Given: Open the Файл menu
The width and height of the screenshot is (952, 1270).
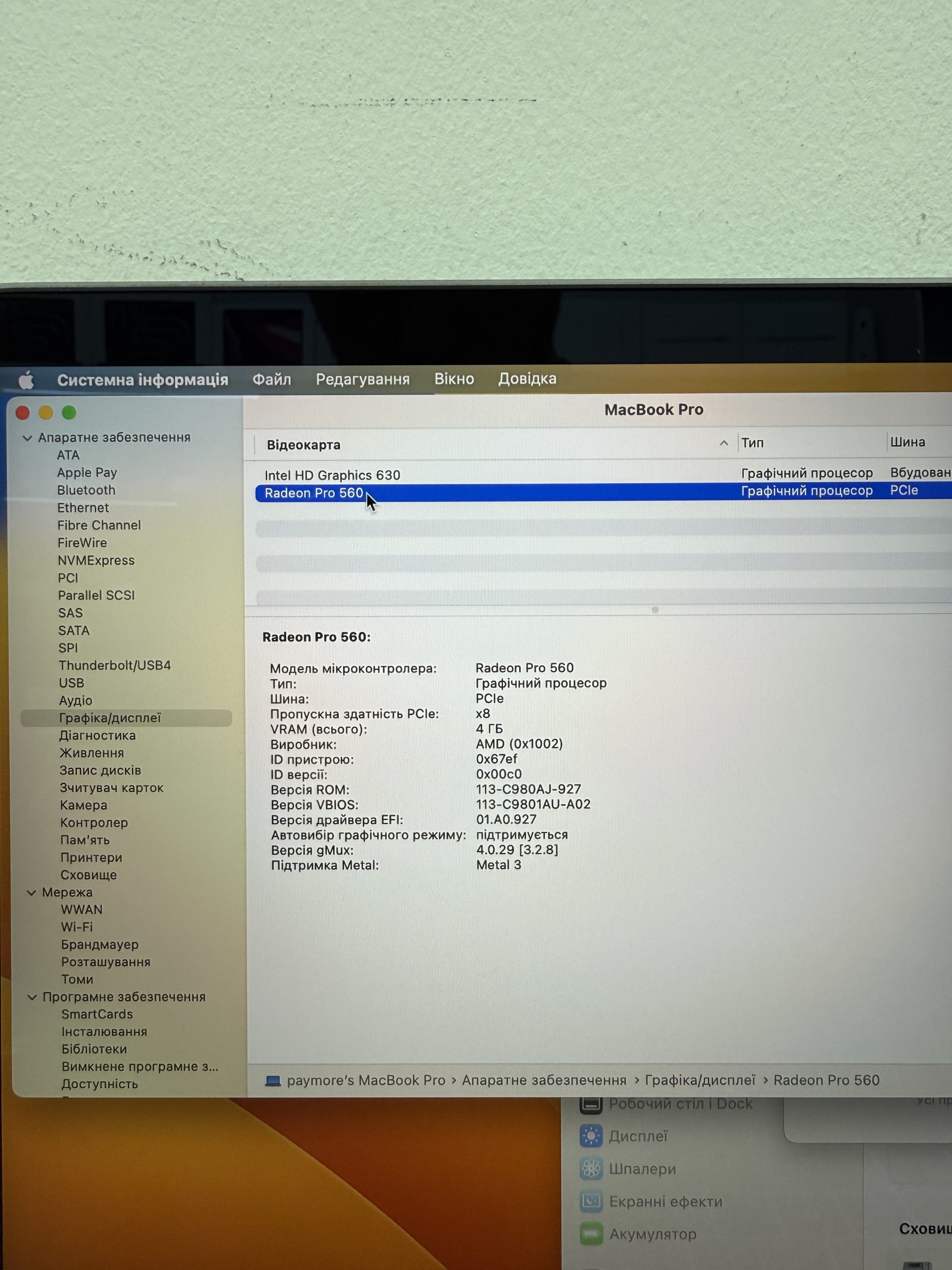Looking at the screenshot, I should (272, 380).
